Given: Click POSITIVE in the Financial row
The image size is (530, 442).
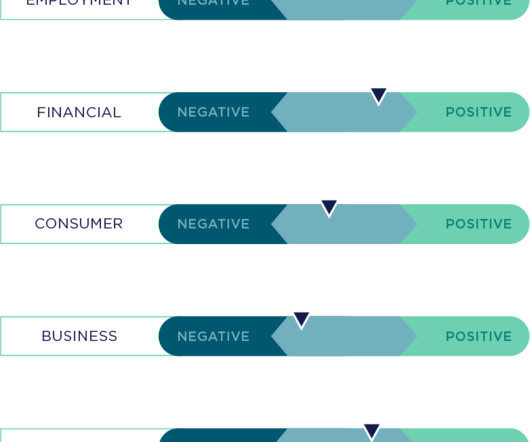Looking at the screenshot, I should 479,112.
